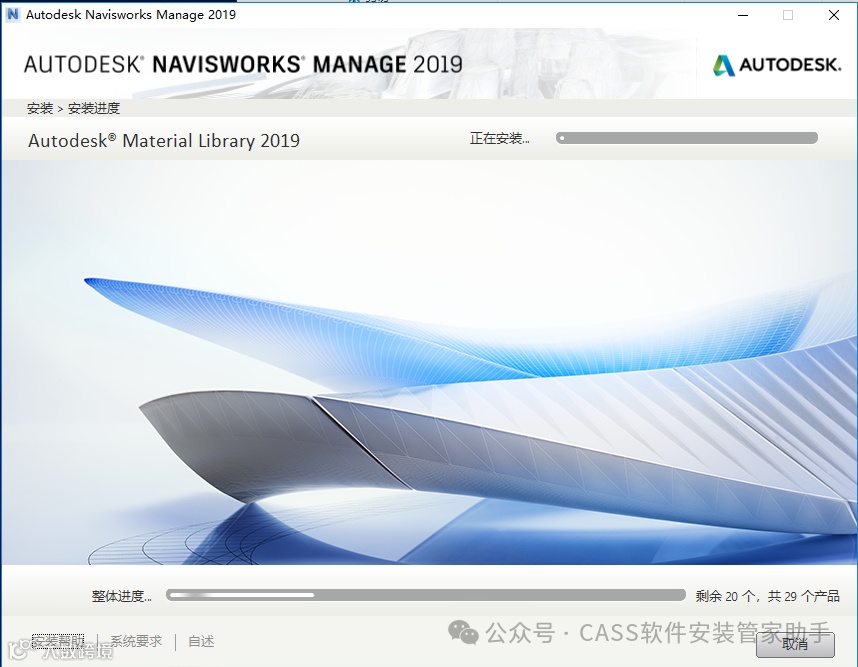The image size is (858, 667).
Task: Click the 整体进度 overall progress bar
Action: tap(426, 595)
